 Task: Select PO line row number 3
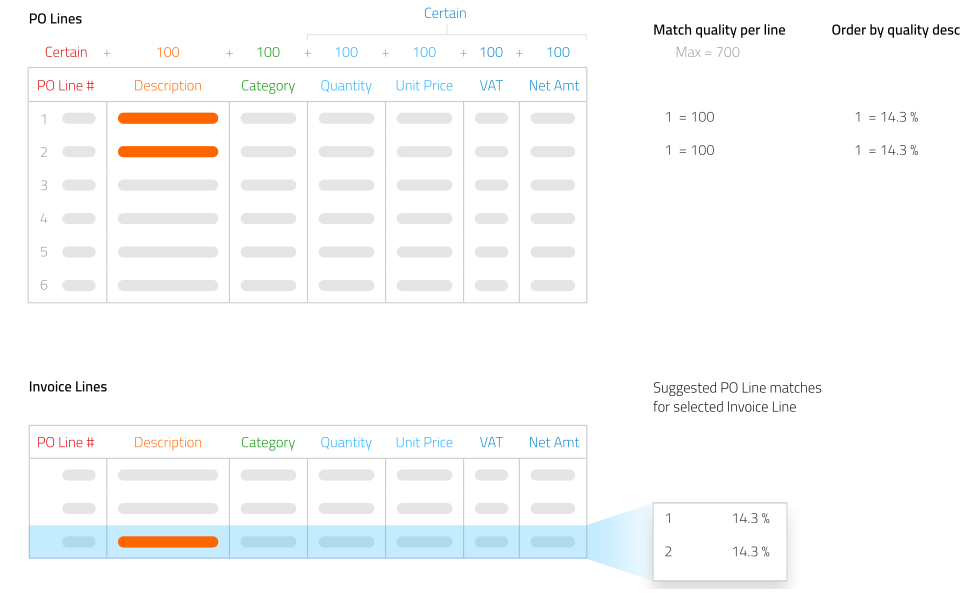point(44,185)
